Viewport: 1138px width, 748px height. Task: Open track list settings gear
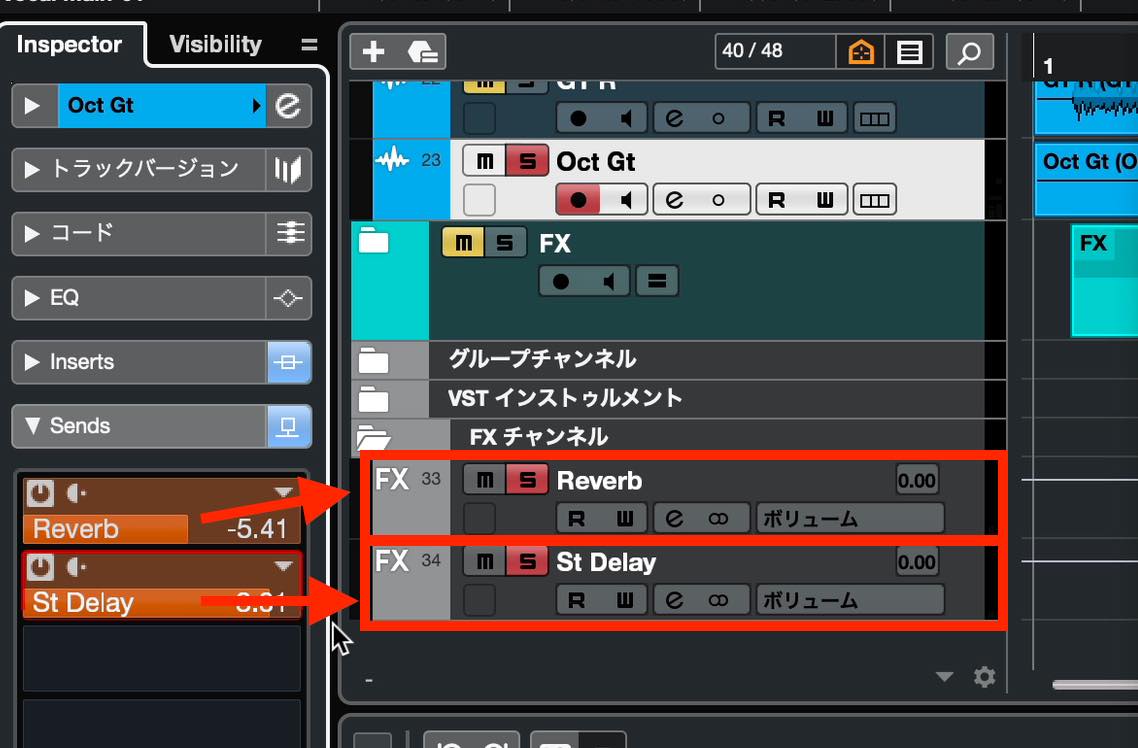tap(984, 677)
